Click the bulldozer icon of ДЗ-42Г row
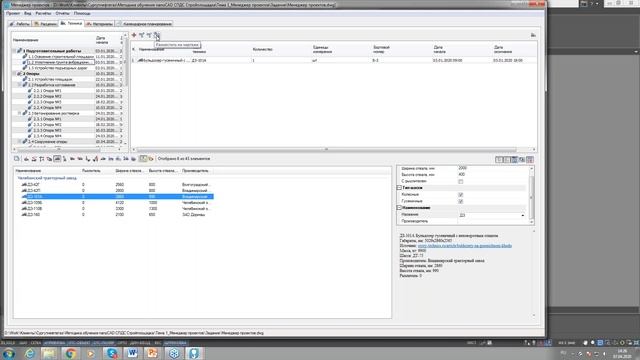640x360 pixels. tap(24, 185)
